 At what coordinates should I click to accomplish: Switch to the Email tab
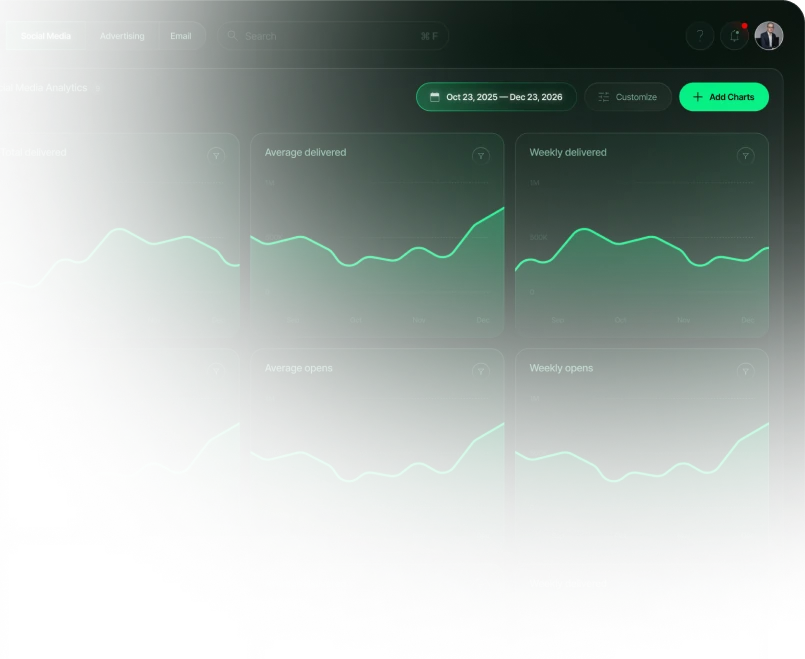(181, 36)
